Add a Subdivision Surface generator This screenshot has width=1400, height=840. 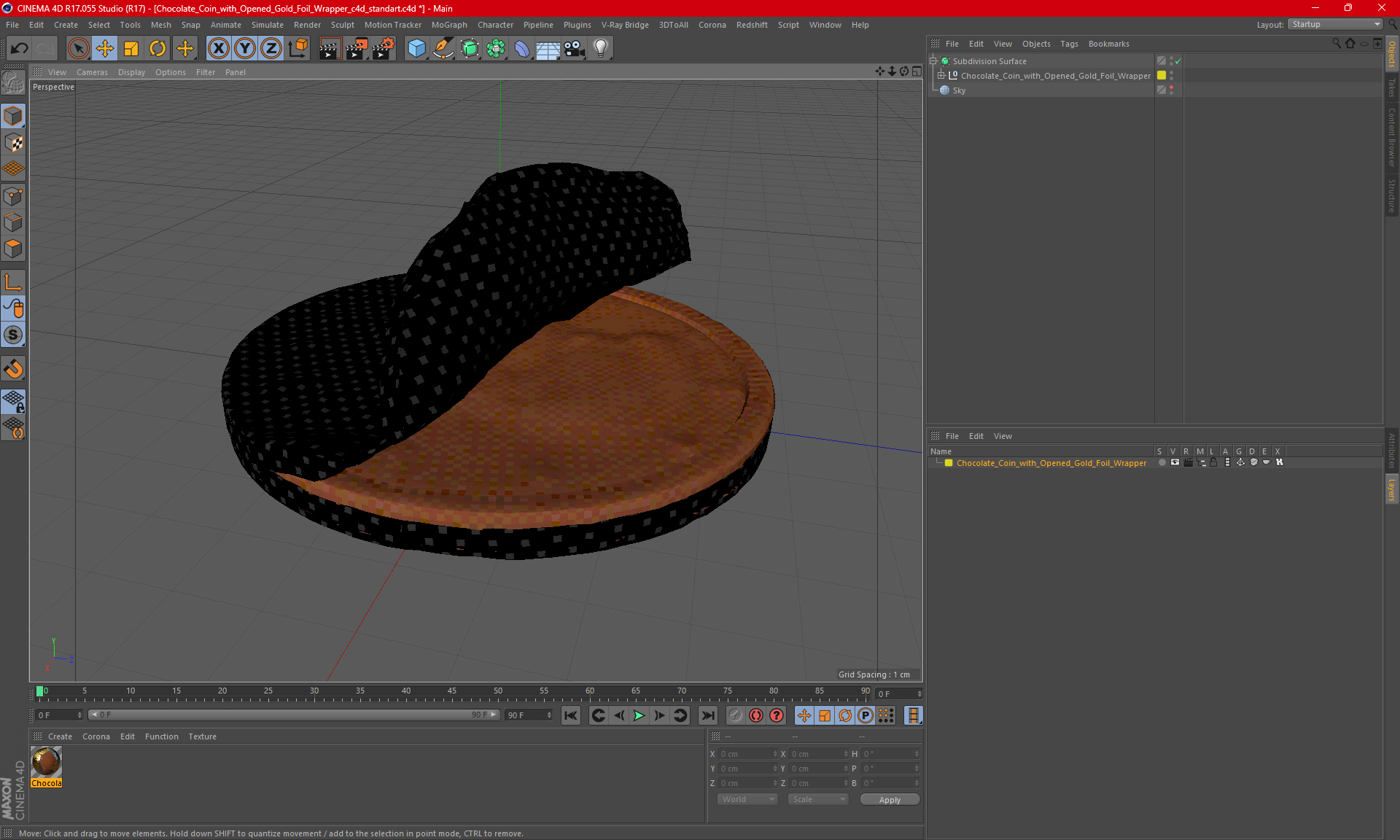point(470,48)
